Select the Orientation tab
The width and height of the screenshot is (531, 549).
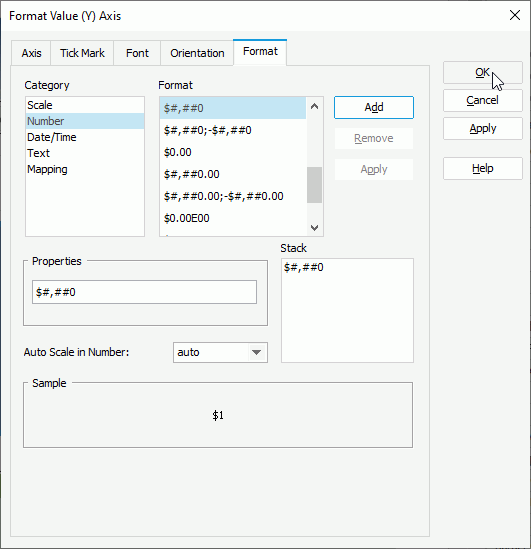pos(197,53)
